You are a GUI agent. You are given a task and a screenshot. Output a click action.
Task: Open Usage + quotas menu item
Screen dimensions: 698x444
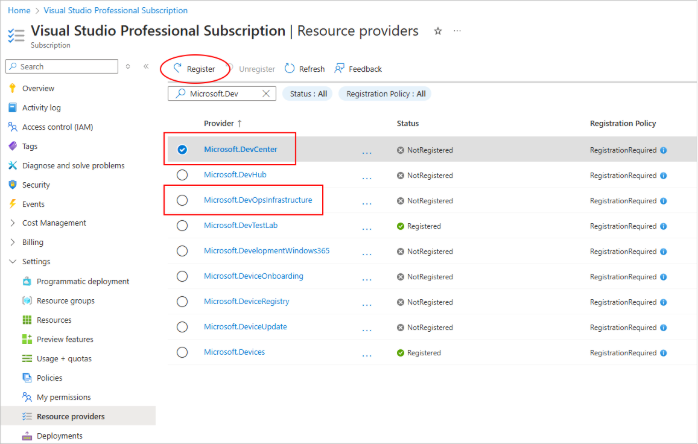(66, 359)
